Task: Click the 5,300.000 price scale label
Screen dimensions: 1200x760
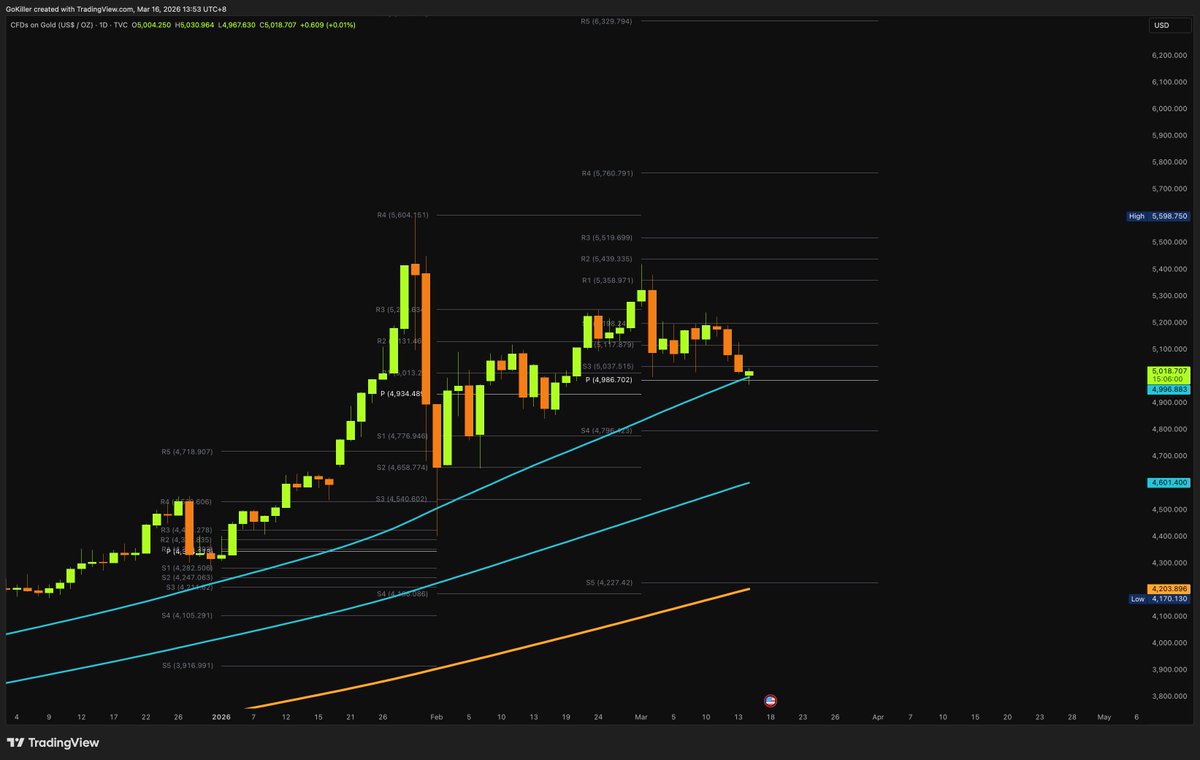Action: click(x=1168, y=295)
